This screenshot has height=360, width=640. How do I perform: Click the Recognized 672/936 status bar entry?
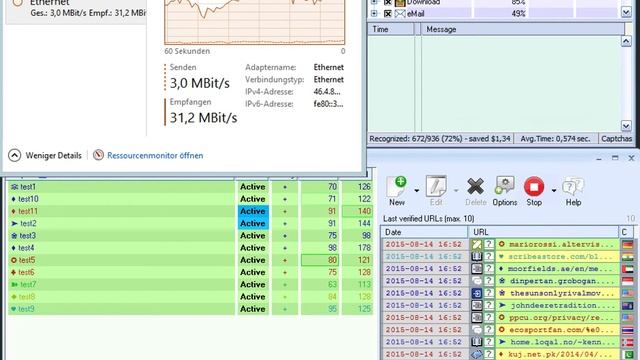click(x=440, y=139)
